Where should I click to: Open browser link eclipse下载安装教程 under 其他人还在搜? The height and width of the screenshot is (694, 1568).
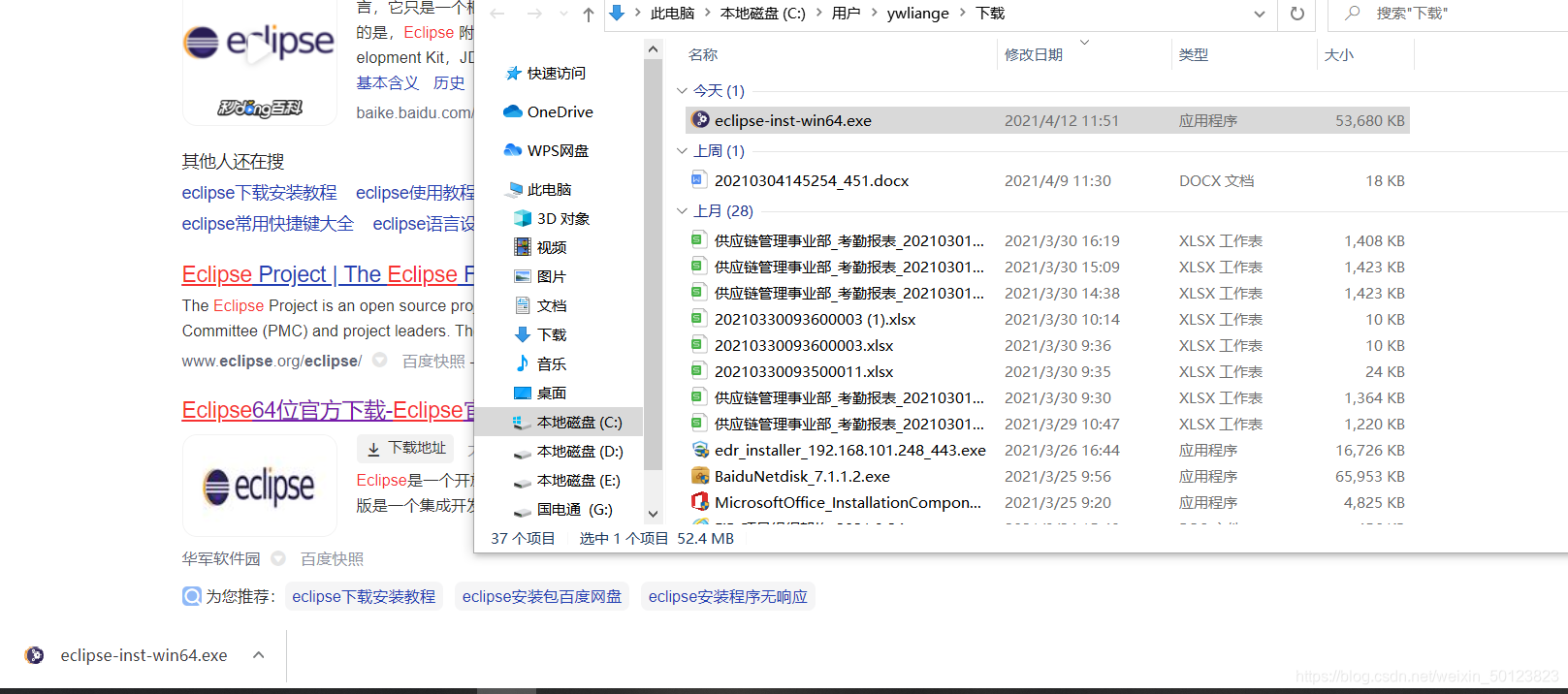tap(260, 193)
